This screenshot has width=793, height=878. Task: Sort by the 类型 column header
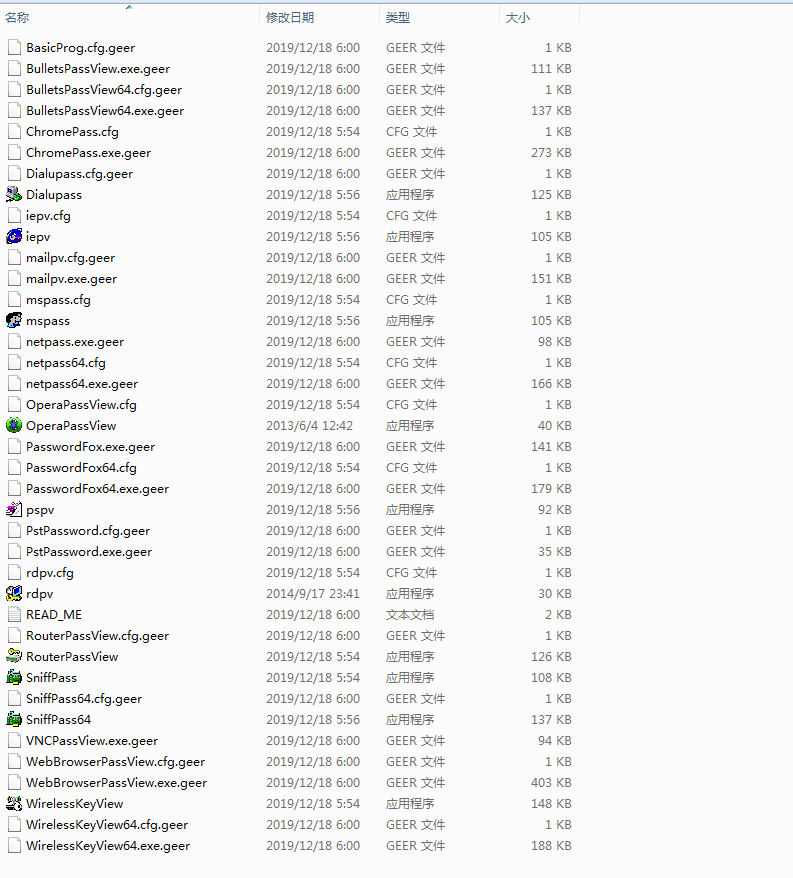pos(398,18)
